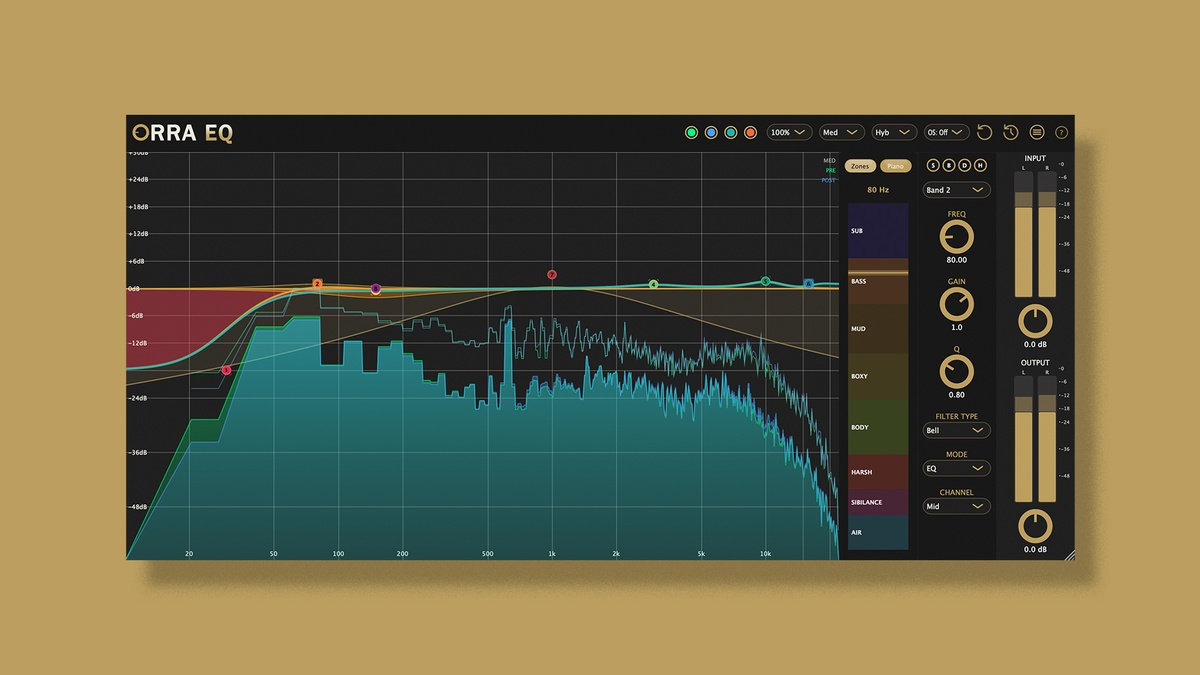The width and height of the screenshot is (1200, 675).
Task: Open the OS: Off oversampling dropdown
Action: [x=946, y=132]
